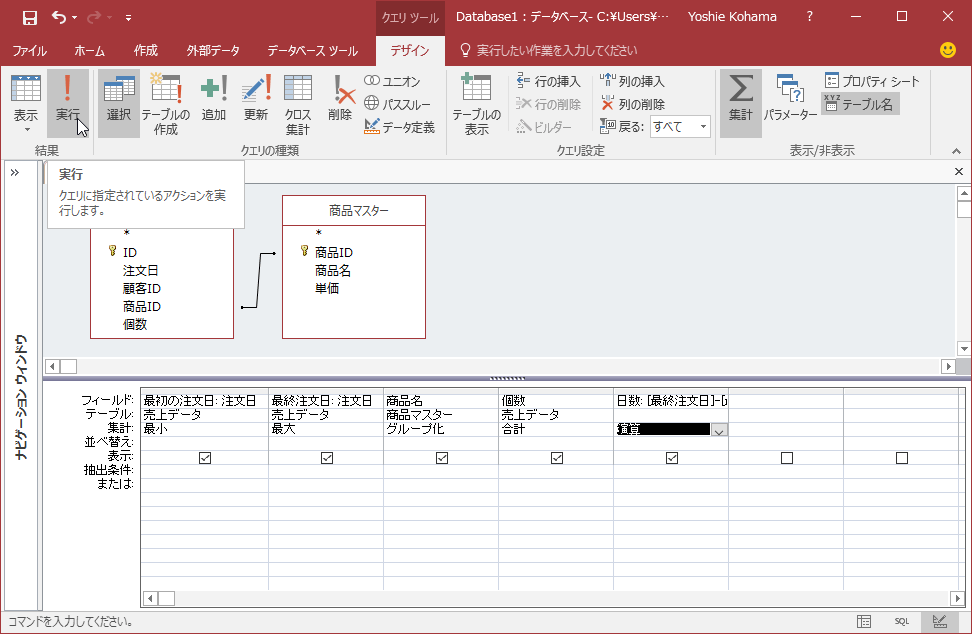Click the 日数 field expression cell
The image size is (972, 634).
pyautogui.click(x=671, y=401)
